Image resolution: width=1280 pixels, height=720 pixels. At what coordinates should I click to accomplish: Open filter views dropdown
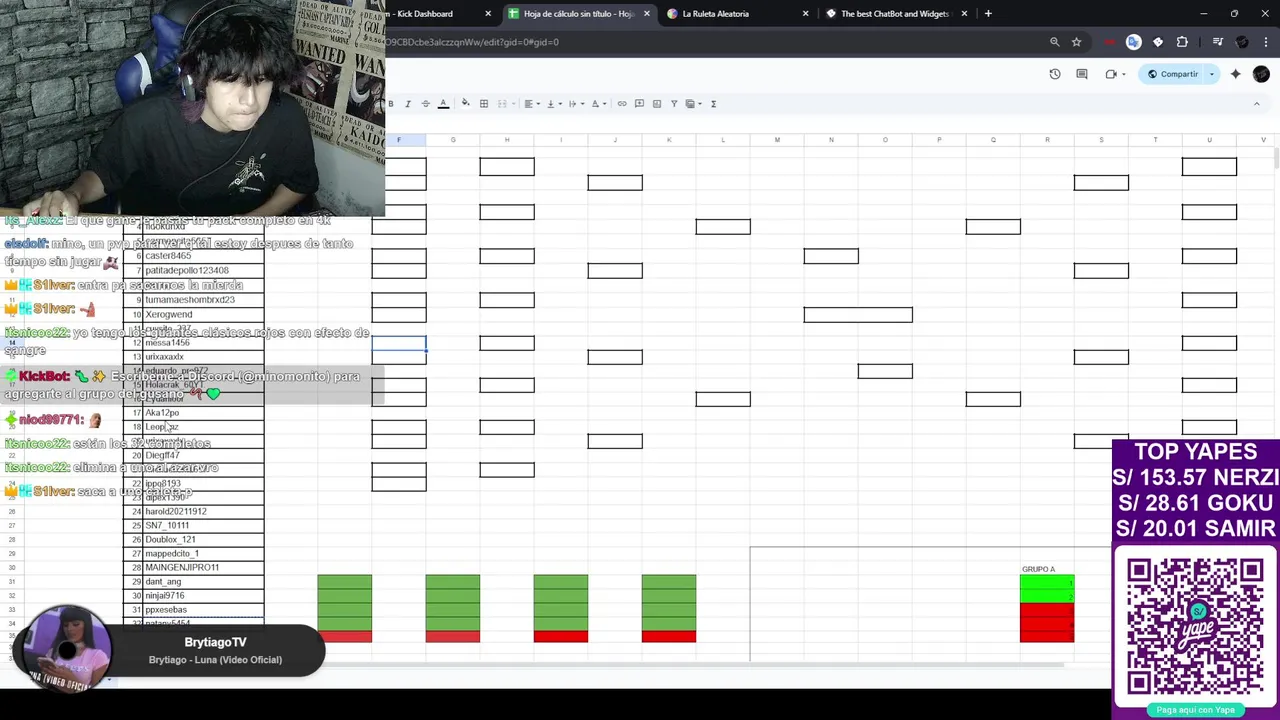point(692,104)
